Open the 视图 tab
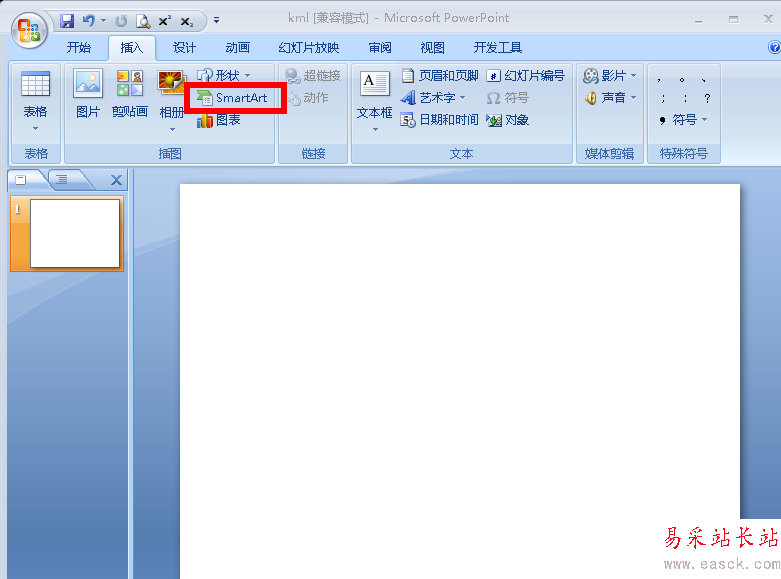Image resolution: width=781 pixels, height=579 pixels. click(432, 48)
